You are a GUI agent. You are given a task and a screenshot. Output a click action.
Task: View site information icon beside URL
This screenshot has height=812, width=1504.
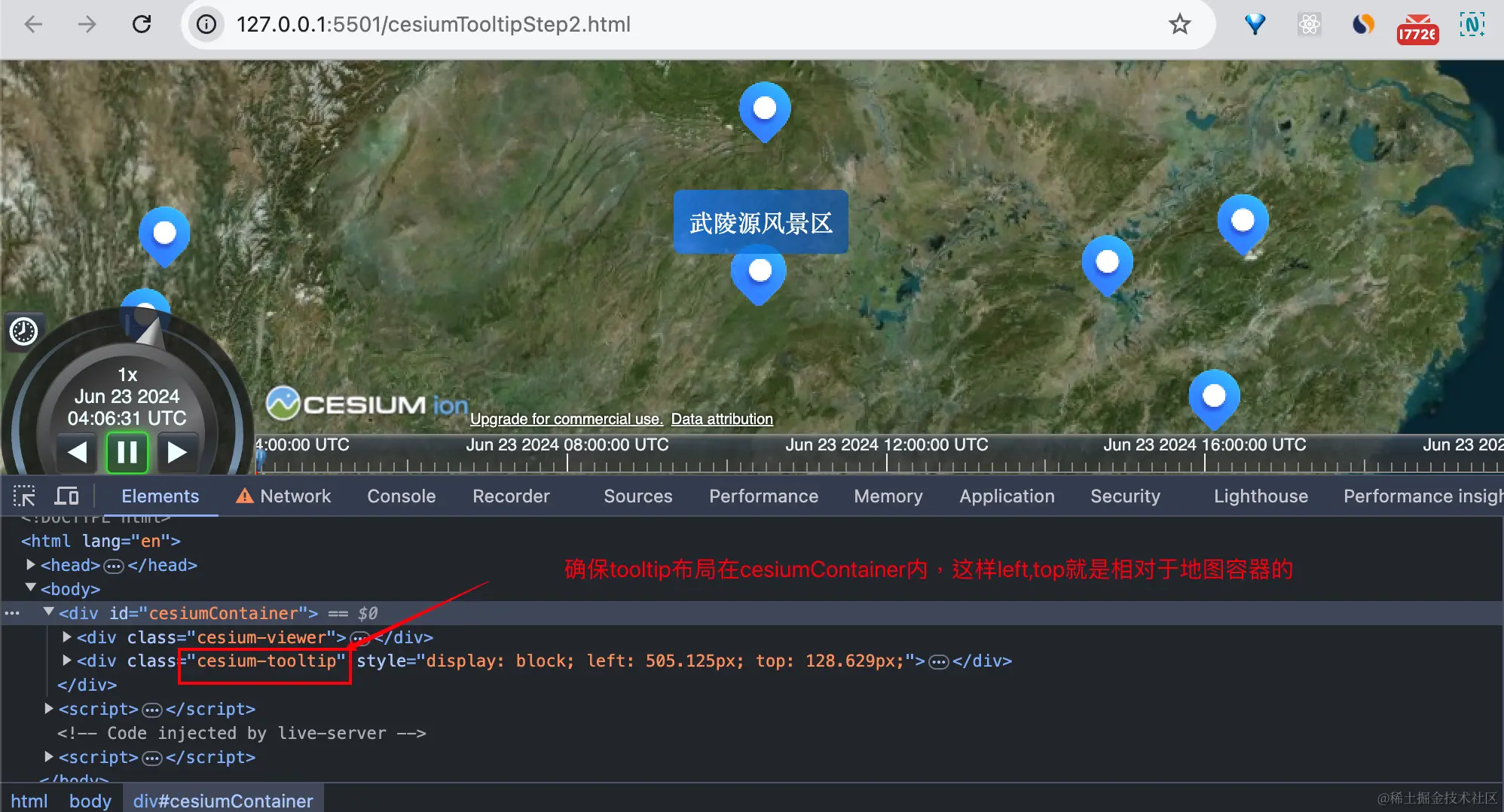pos(206,24)
